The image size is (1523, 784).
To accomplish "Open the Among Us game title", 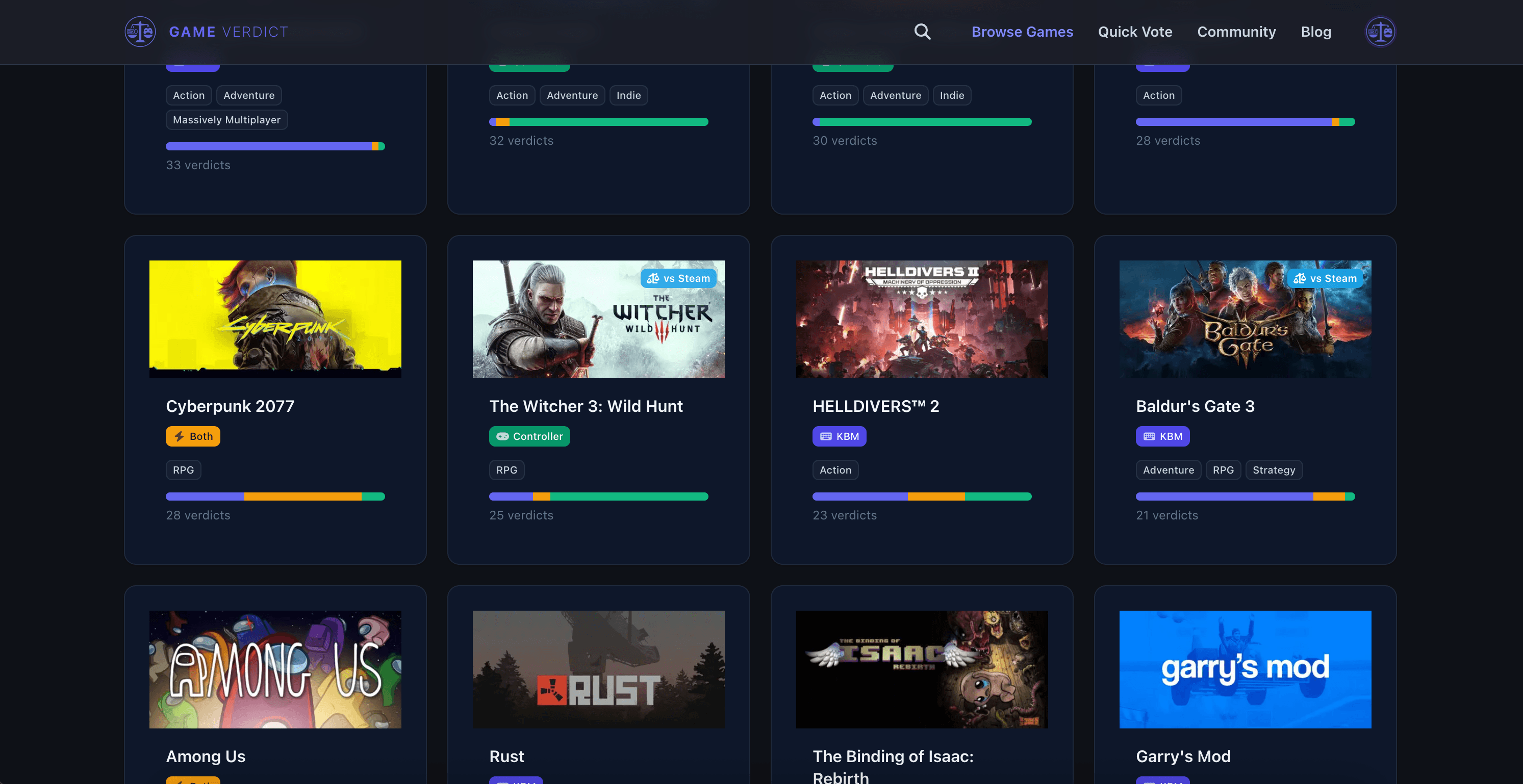I will (206, 756).
